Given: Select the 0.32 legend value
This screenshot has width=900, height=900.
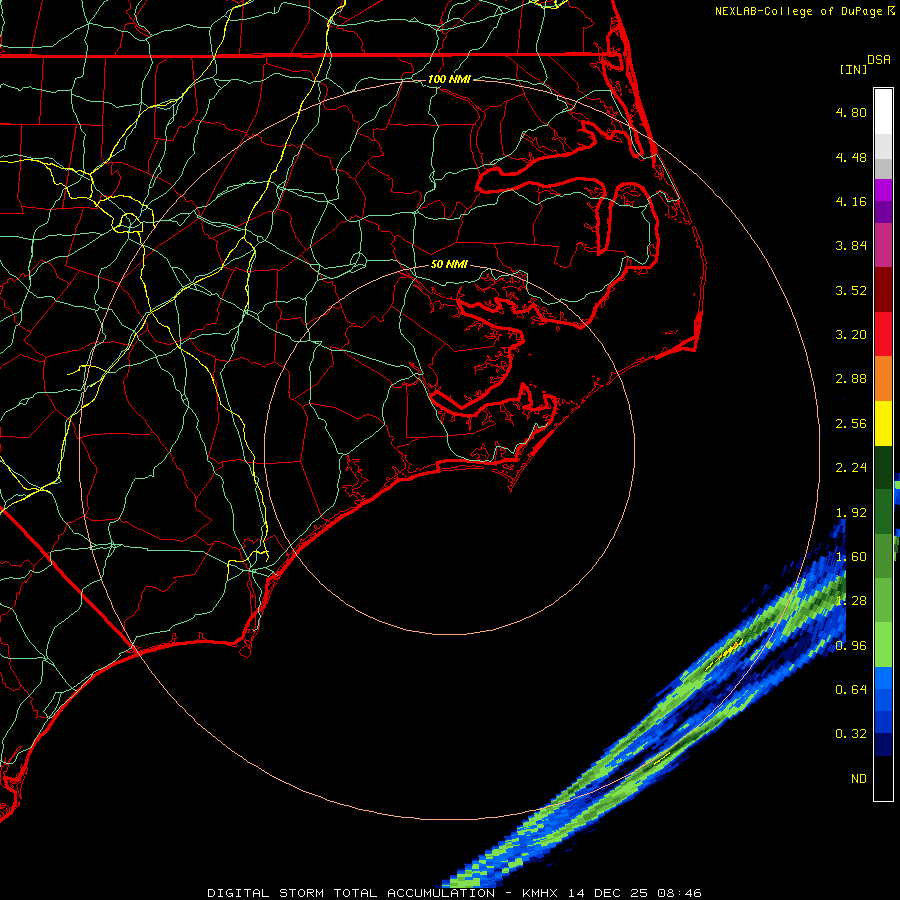Looking at the screenshot, I should point(851,733).
